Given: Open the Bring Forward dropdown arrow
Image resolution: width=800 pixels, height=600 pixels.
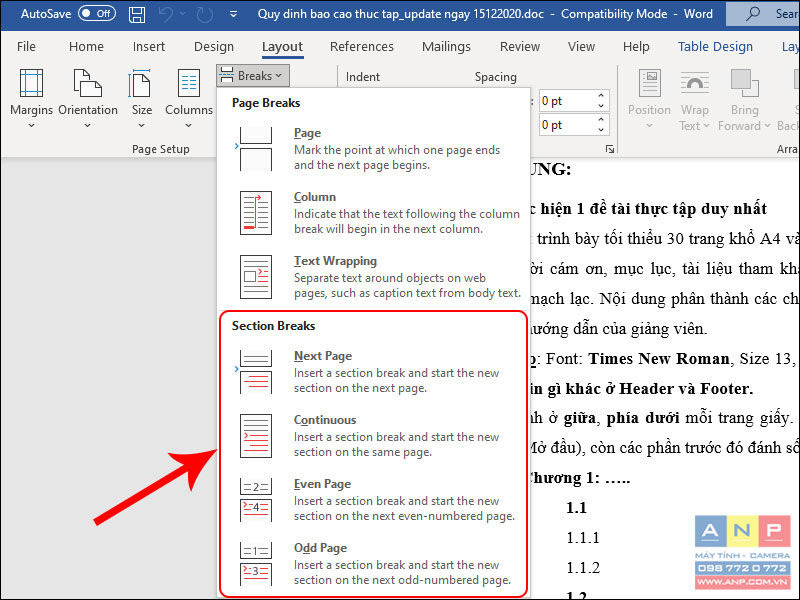Looking at the screenshot, I should coord(767,126).
